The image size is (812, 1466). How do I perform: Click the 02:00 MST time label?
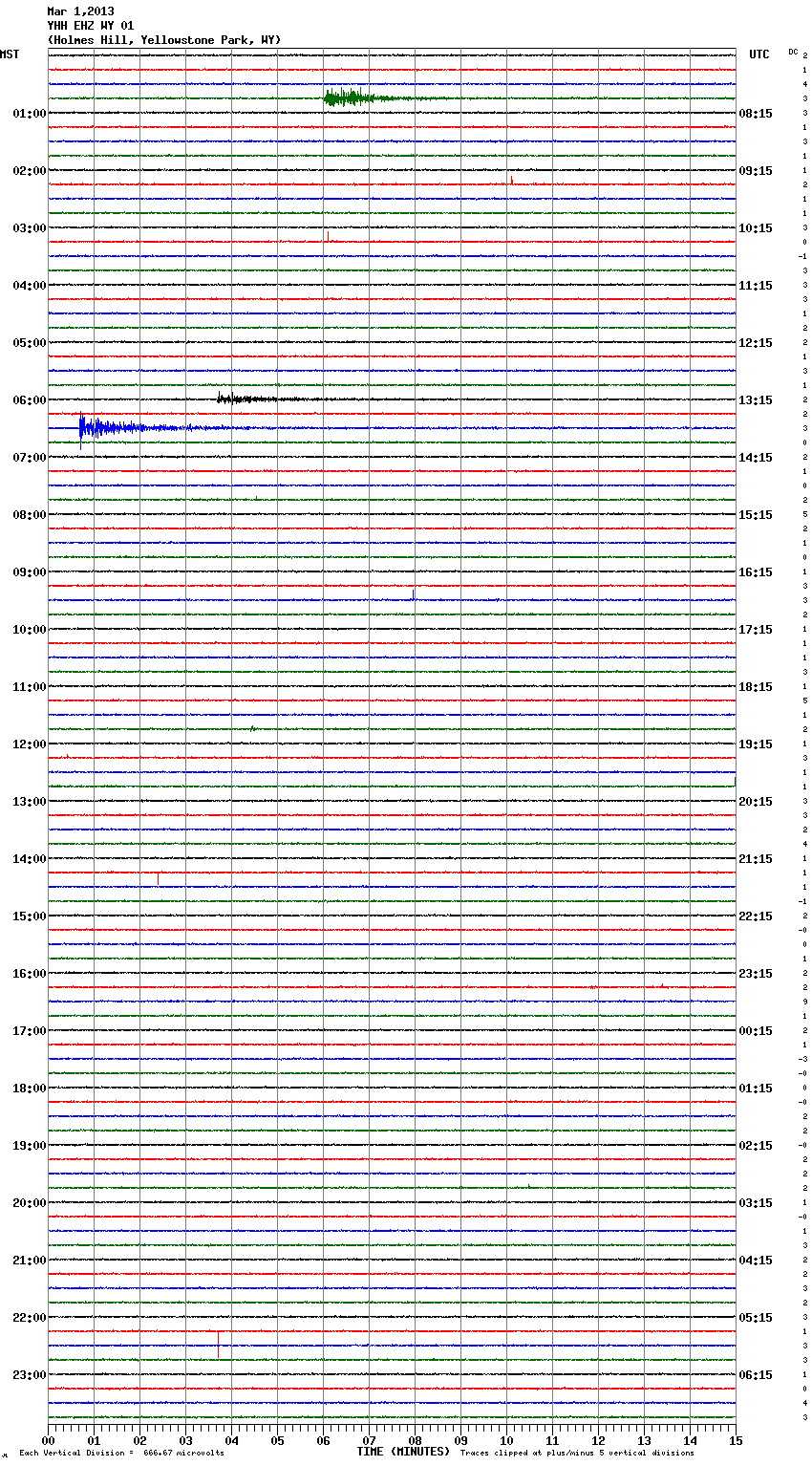pos(30,171)
